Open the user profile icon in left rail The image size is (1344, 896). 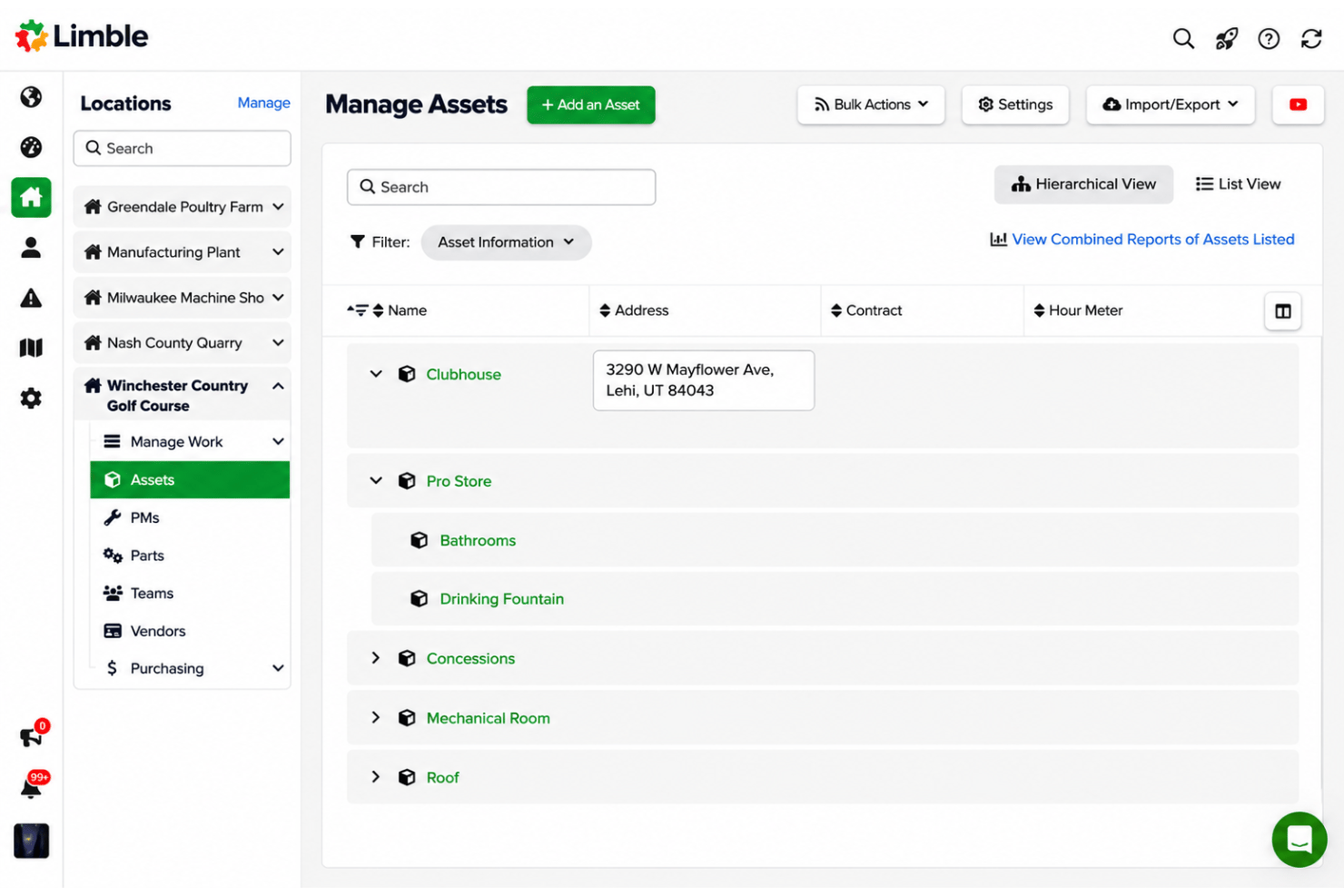click(x=31, y=247)
